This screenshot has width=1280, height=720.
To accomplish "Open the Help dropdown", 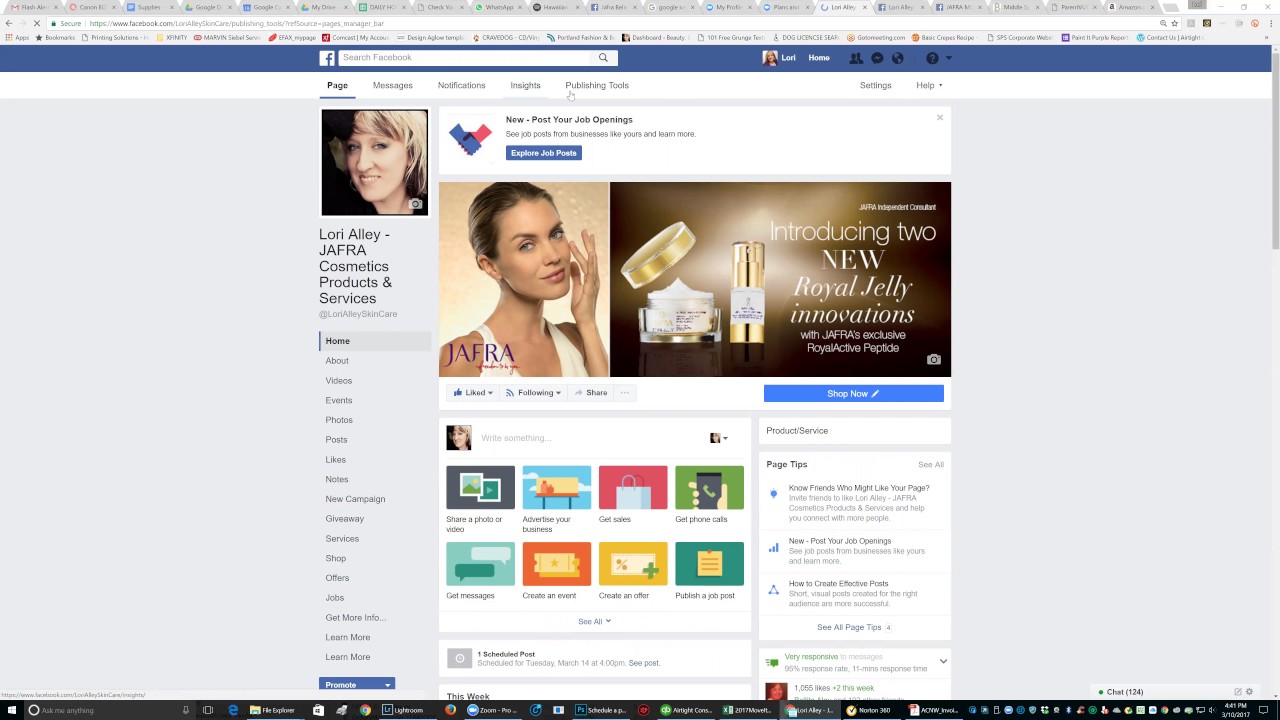I will click(929, 85).
